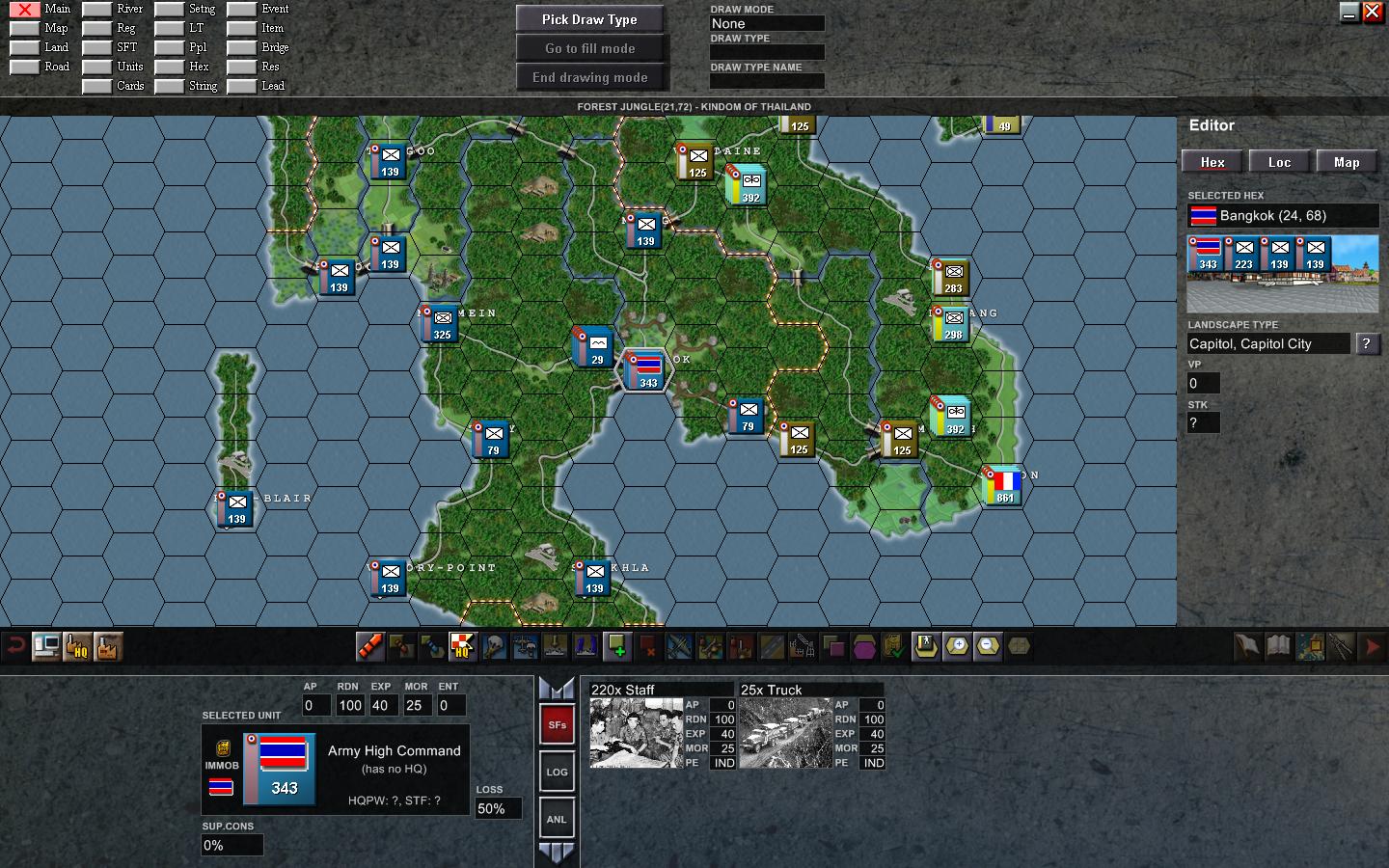Open the zoom-out hex tool
1389x868 pixels.
point(988,647)
